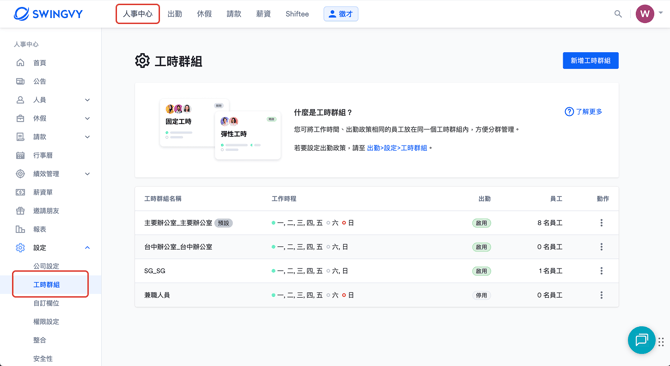670x366 pixels.
Task: Open 權限設定 in sidebar
Action: coord(46,322)
